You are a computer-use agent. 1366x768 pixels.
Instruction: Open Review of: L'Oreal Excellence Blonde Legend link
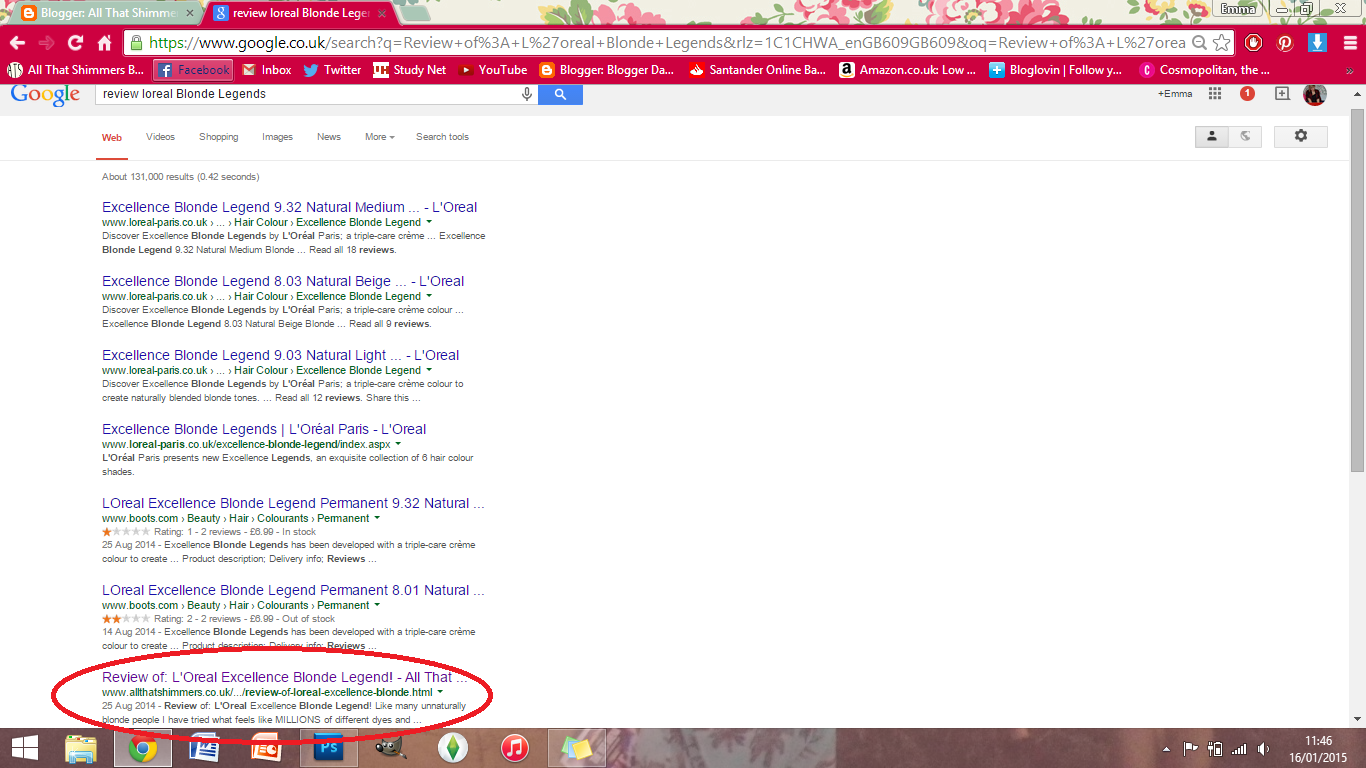(x=285, y=677)
